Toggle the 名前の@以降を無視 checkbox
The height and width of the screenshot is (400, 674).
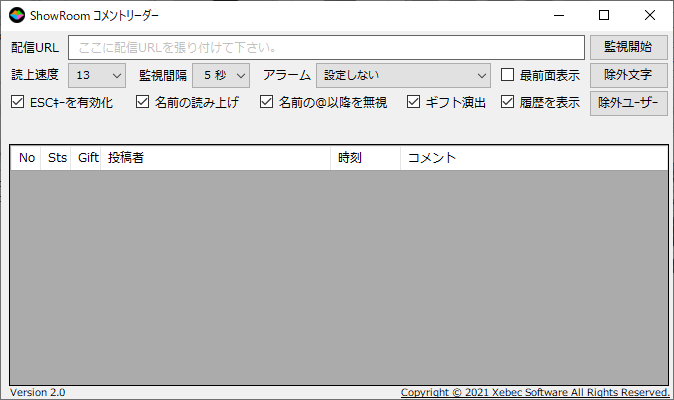point(267,102)
